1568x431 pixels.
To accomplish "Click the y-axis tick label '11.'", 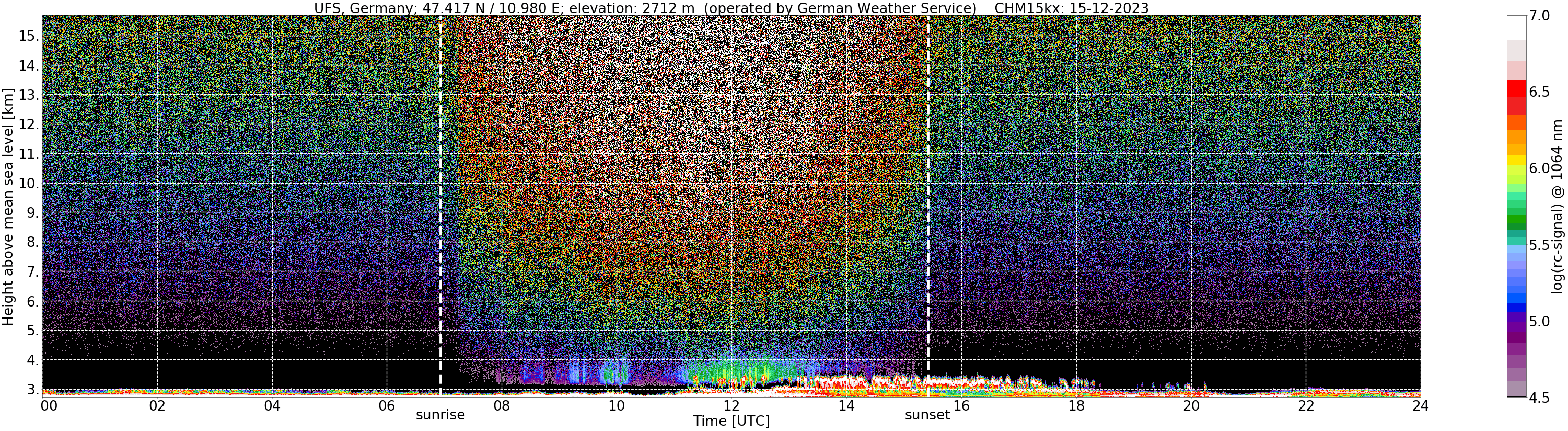I will [x=29, y=154].
